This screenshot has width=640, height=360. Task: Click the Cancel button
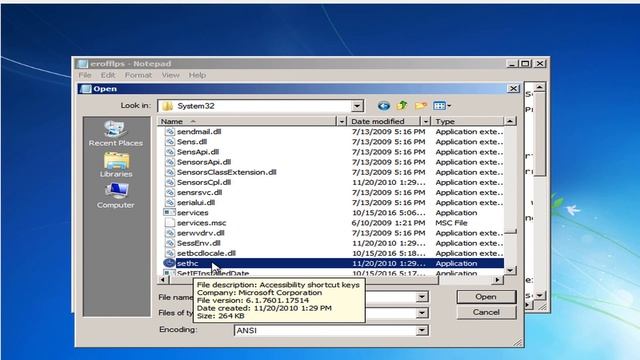[x=486, y=312]
